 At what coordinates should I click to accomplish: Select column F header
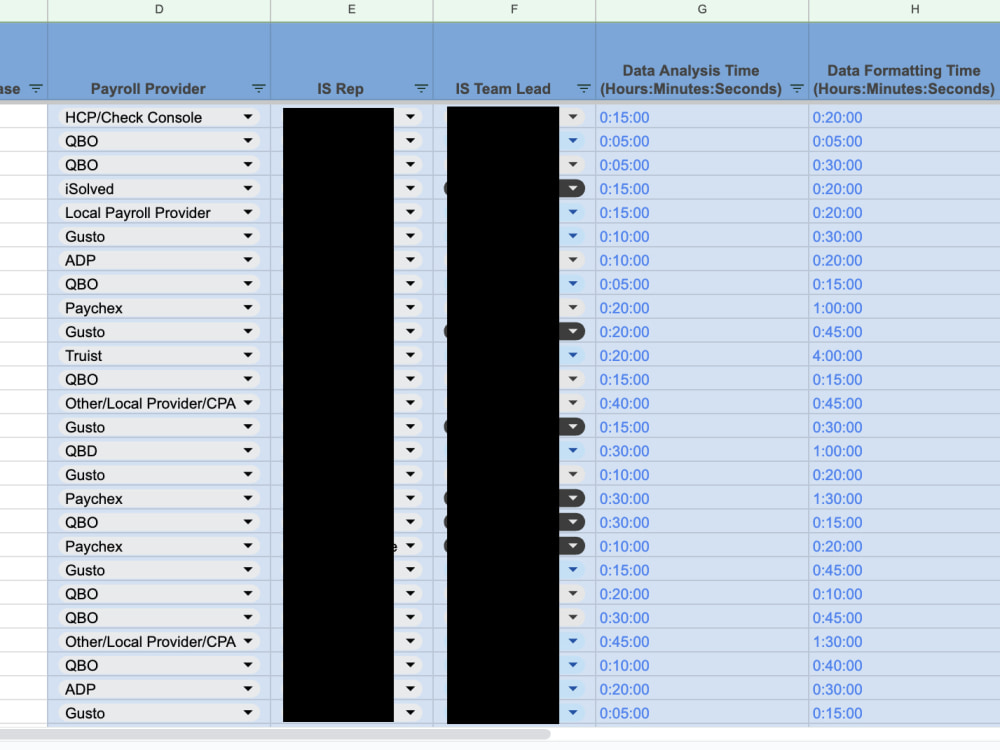pos(514,10)
